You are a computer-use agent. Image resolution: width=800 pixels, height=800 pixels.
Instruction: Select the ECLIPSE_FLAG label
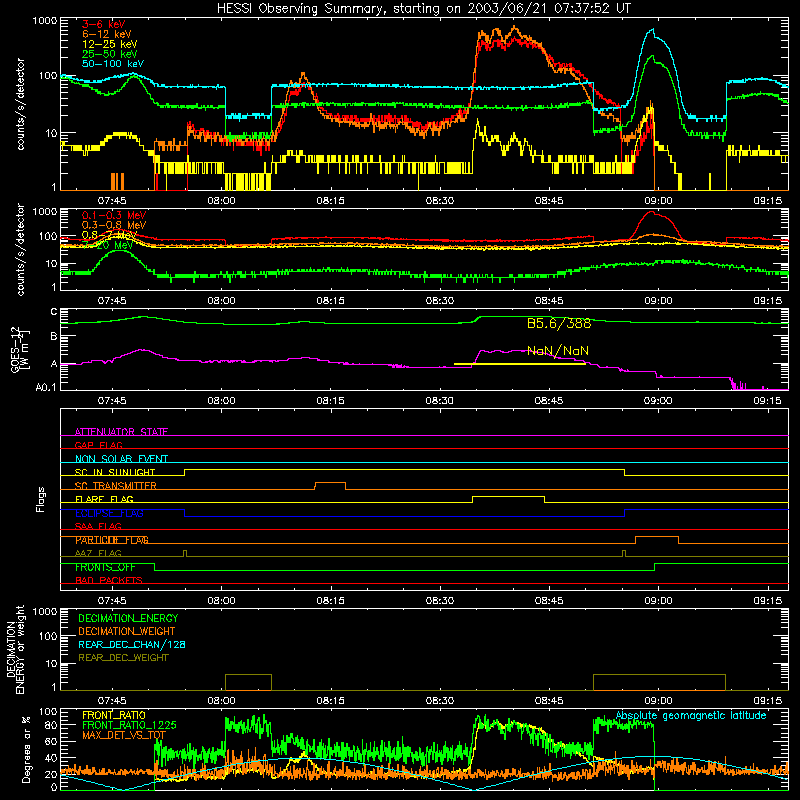(109, 513)
